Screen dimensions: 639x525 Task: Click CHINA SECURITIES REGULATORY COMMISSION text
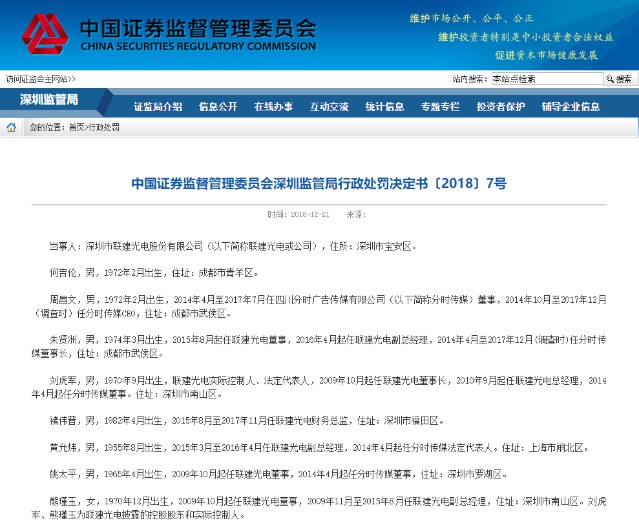[198, 46]
